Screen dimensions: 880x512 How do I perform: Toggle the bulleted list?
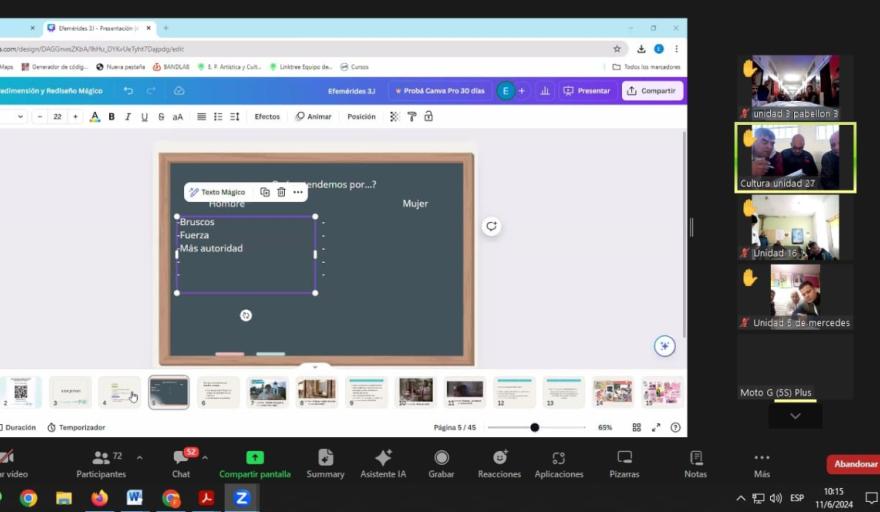click(x=218, y=117)
